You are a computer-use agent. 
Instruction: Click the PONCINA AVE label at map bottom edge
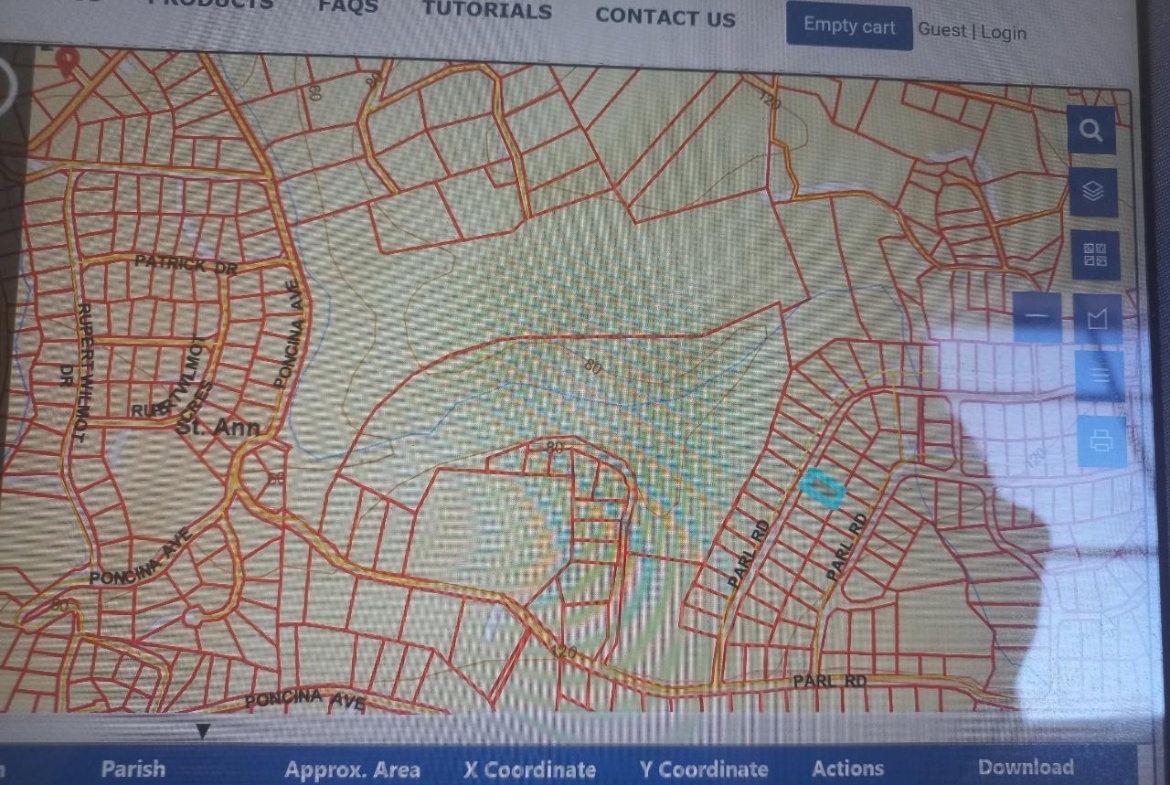(304, 700)
